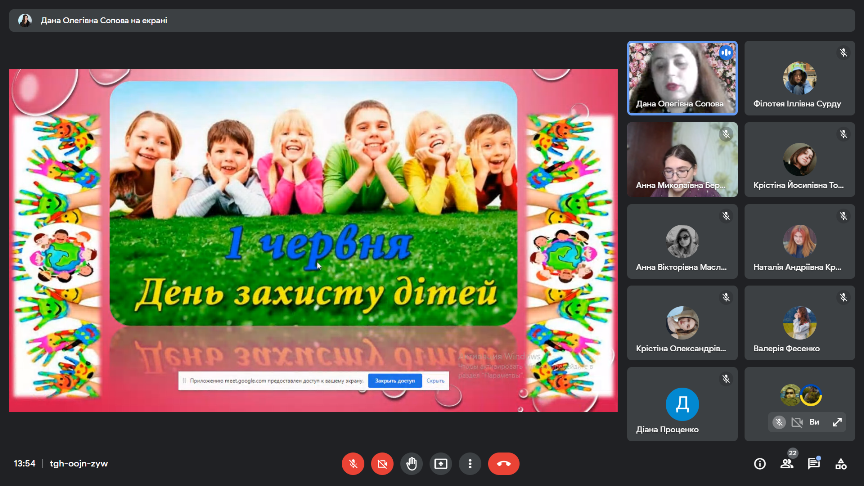Click Валерія Фесенко participant tile
The width and height of the screenshot is (864, 486).
(799, 322)
